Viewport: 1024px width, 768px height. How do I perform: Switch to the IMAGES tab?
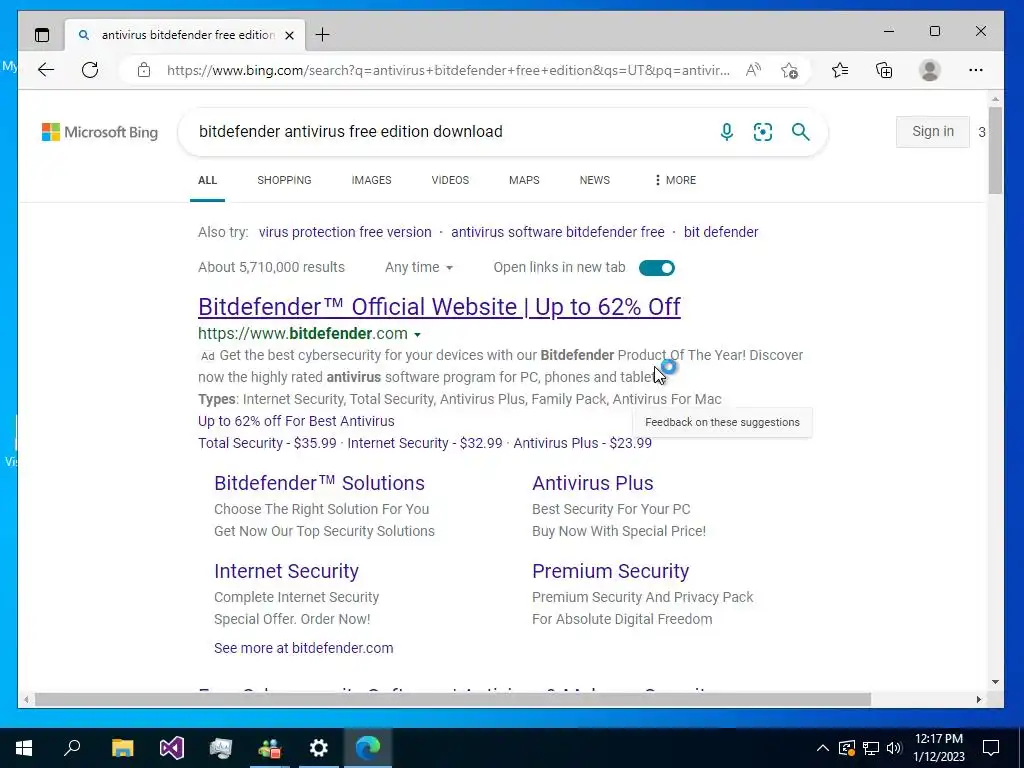tap(372, 180)
